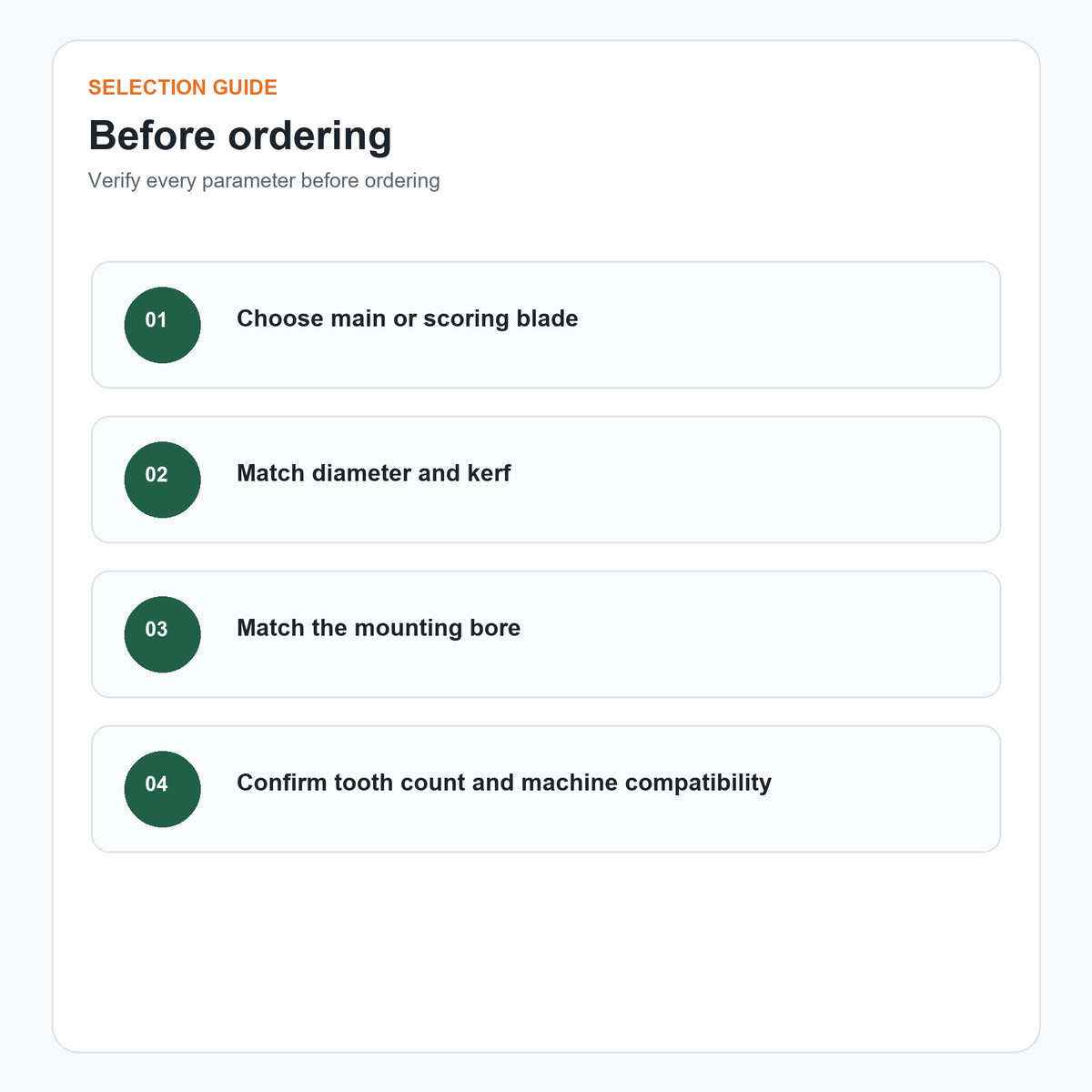Select the 'Verify every parameter before ordering' subtitle

coord(264,180)
